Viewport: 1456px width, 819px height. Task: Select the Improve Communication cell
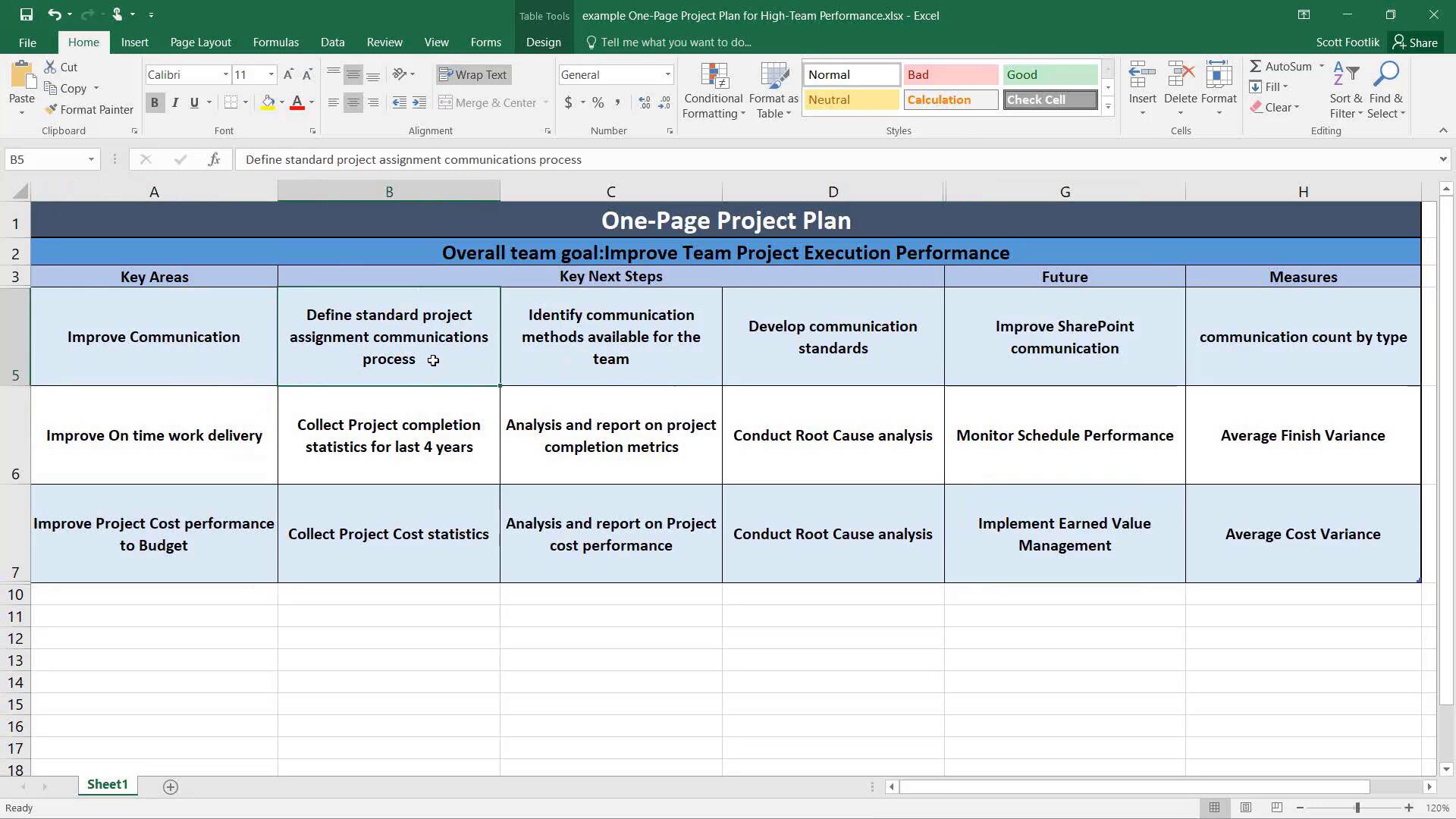point(154,337)
